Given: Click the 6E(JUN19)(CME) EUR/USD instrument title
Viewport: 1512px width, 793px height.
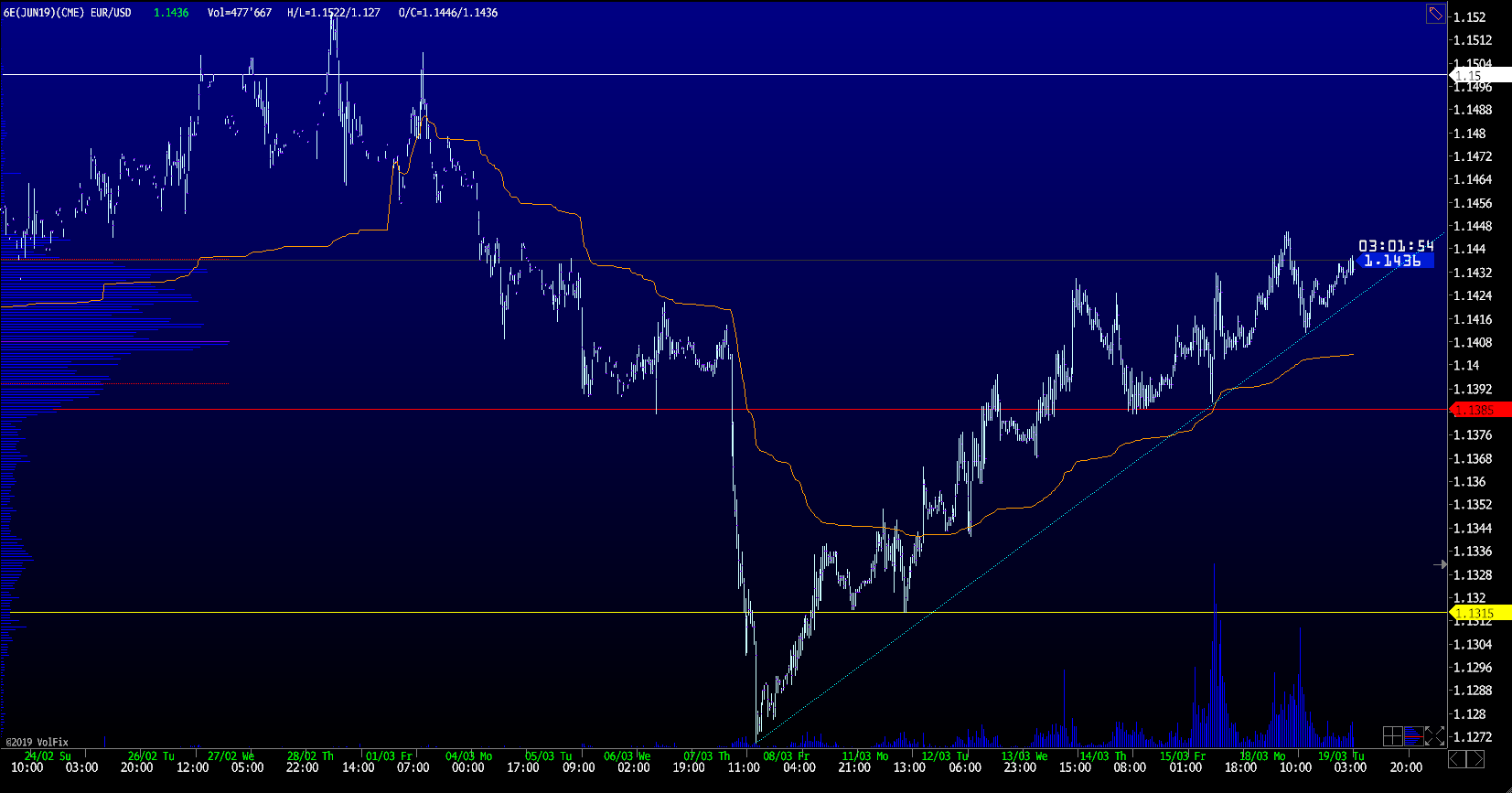Looking at the screenshot, I should (x=68, y=13).
